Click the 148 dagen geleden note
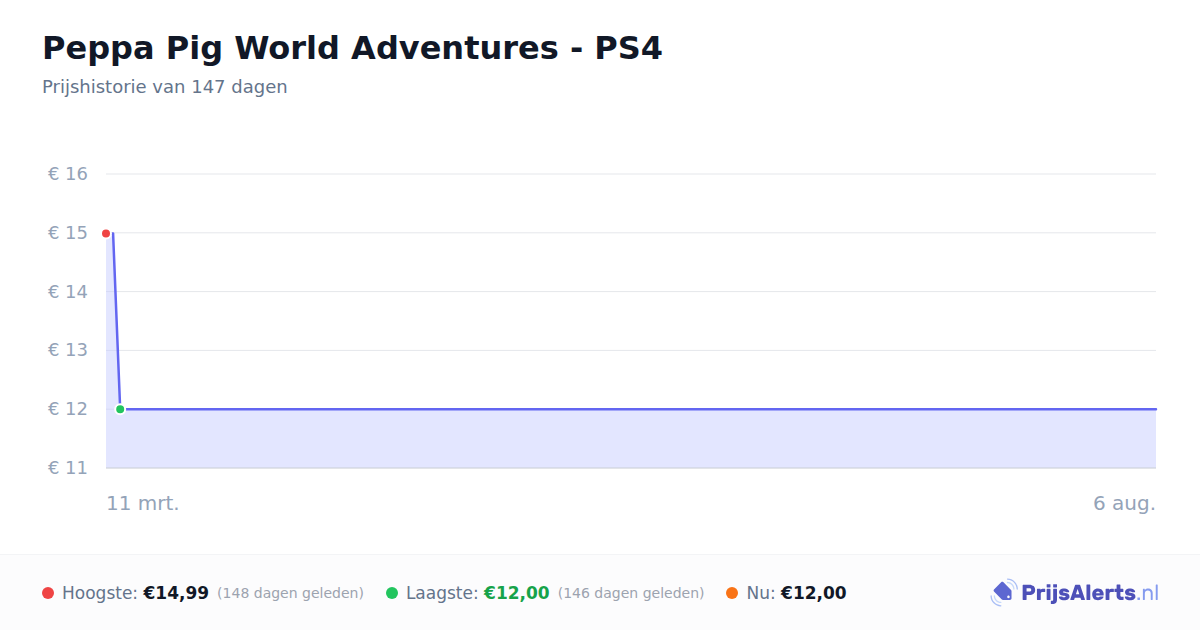This screenshot has width=1200, height=630. pos(290,593)
